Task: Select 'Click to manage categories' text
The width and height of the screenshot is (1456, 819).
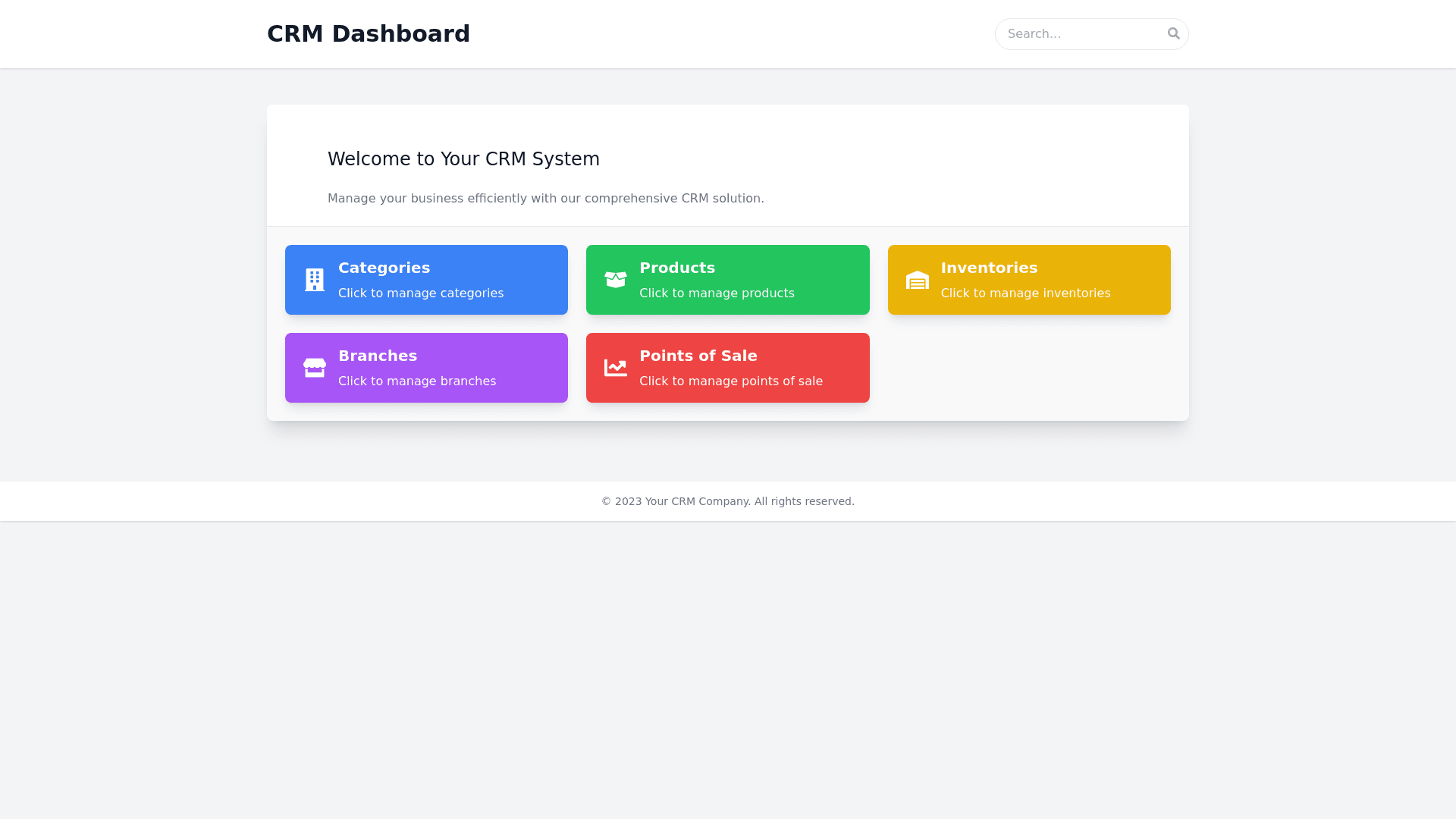Action: click(420, 293)
